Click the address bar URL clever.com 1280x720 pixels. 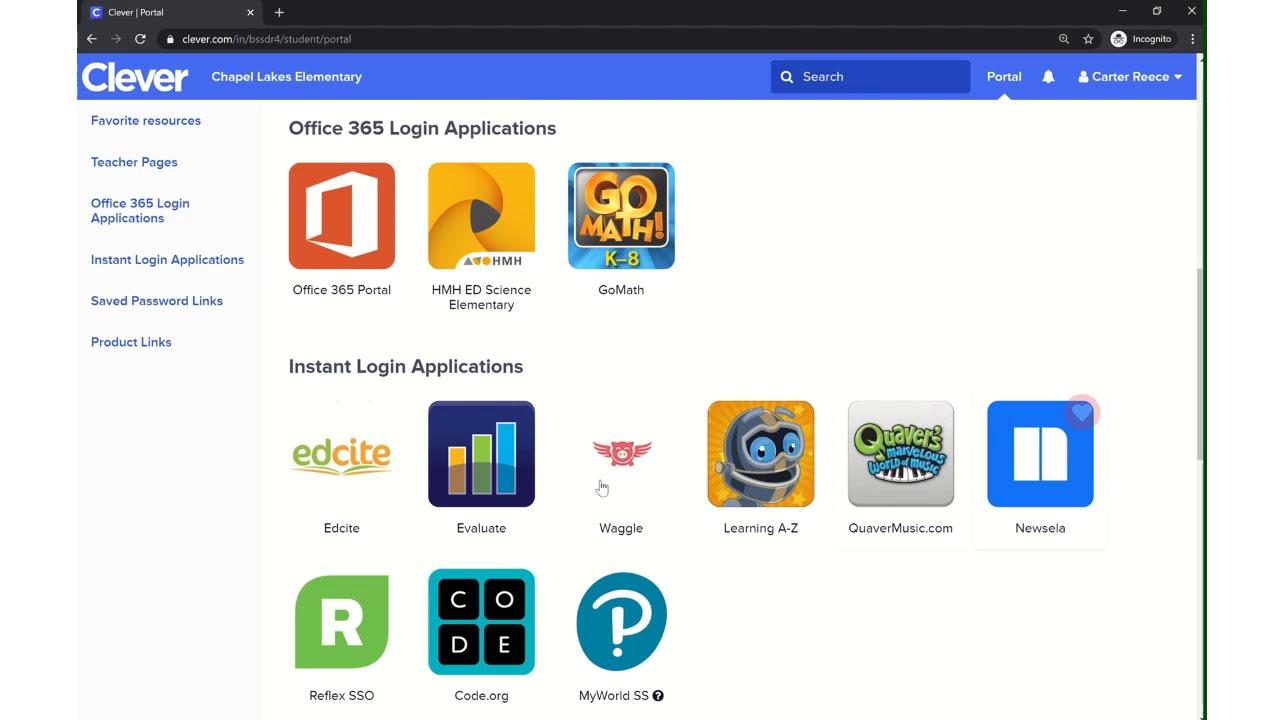[266, 39]
